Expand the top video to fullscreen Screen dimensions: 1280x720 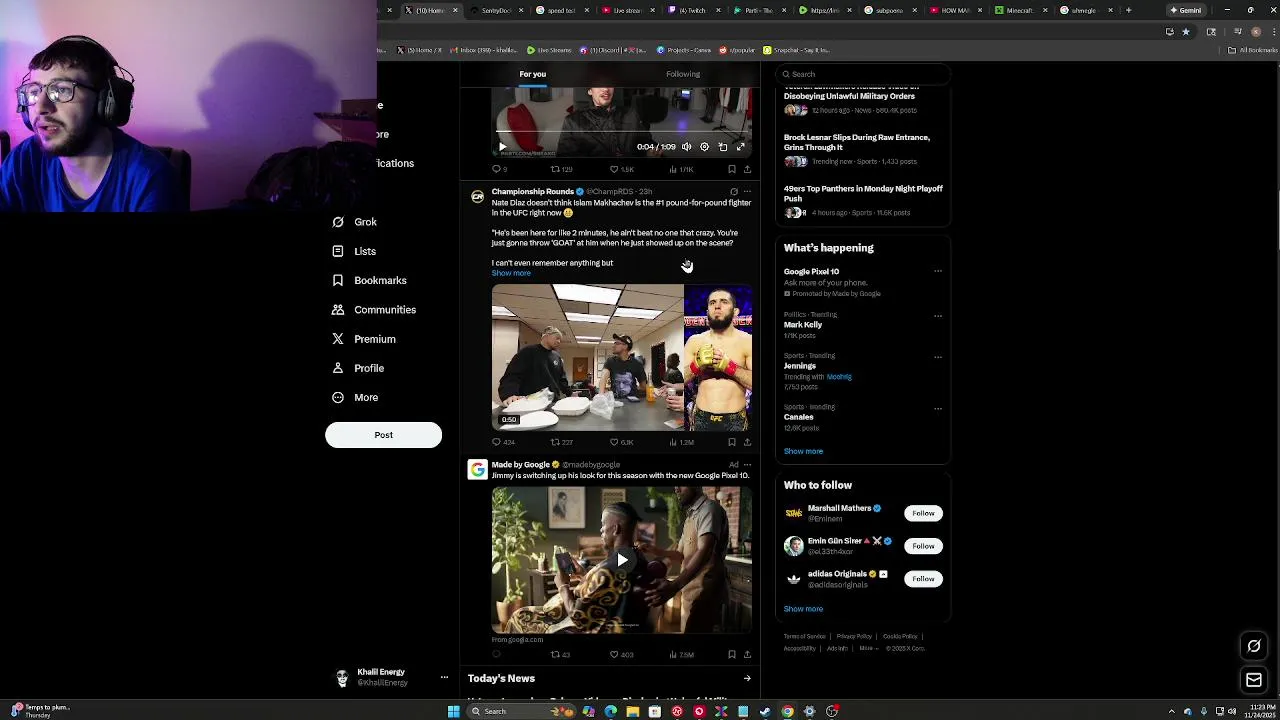point(741,147)
